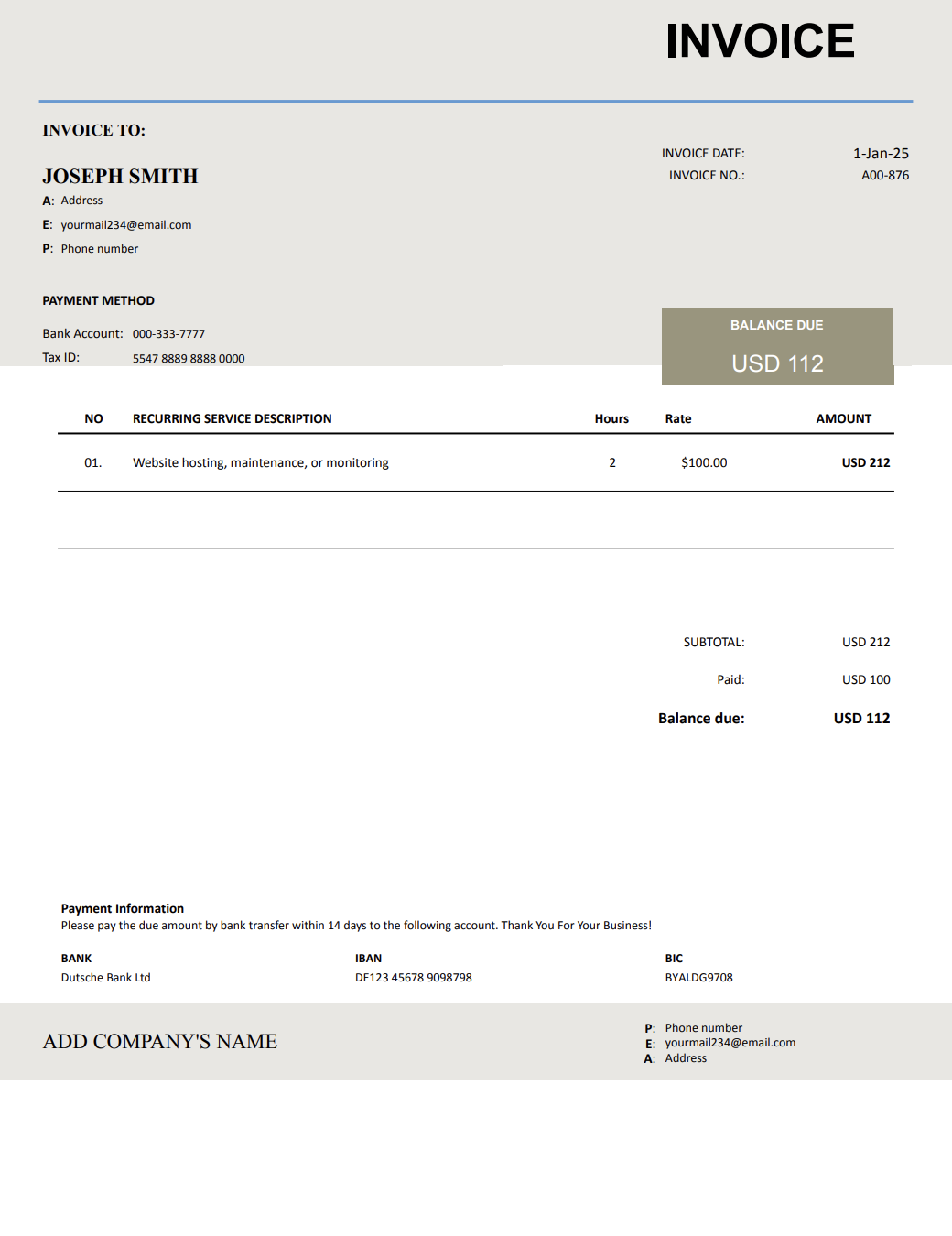Click the bank transfer payment instructions sentence
952x1236 pixels.
pyautogui.click(x=356, y=926)
